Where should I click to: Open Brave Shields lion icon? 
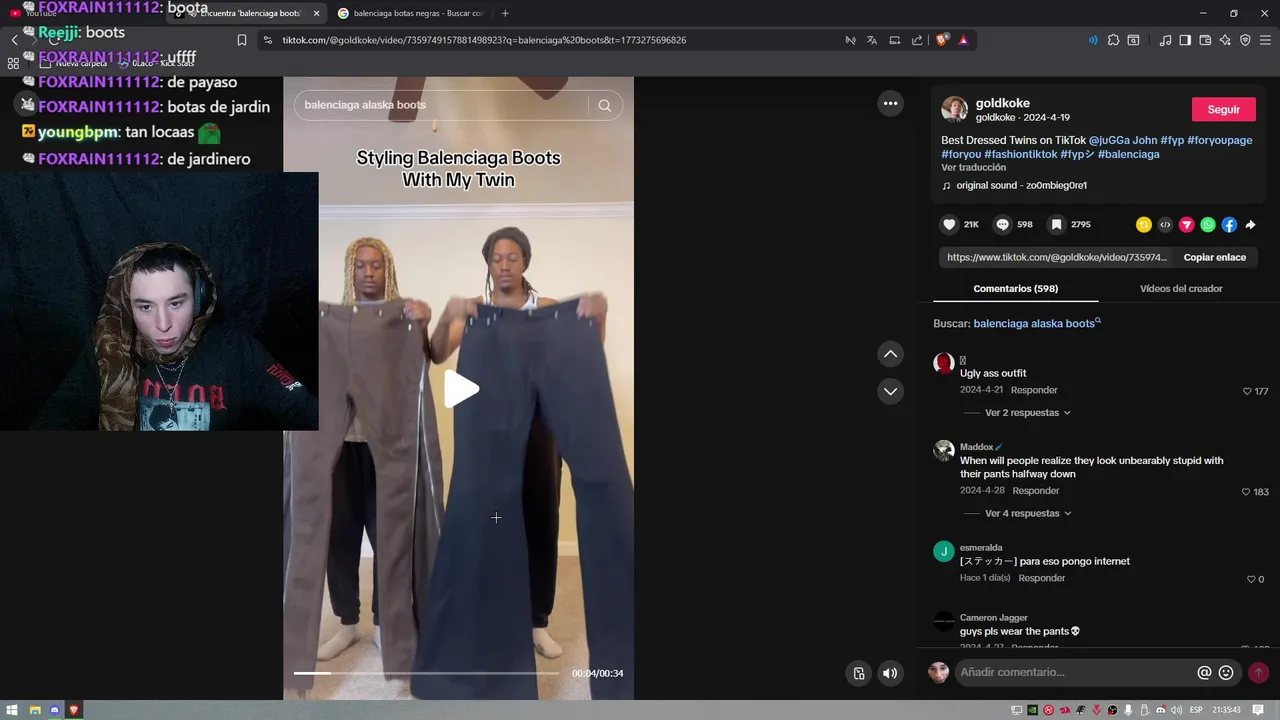(942, 40)
